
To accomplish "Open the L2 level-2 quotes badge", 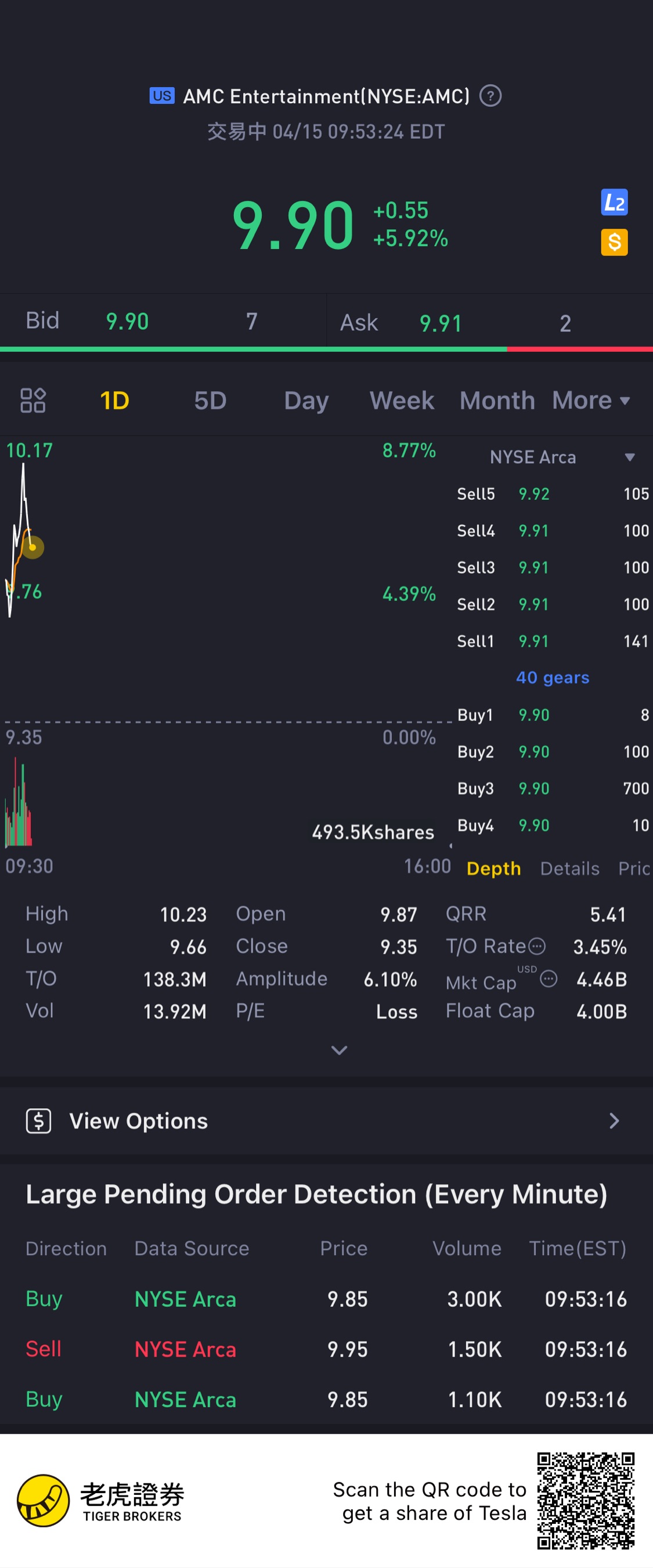I will coord(614,203).
